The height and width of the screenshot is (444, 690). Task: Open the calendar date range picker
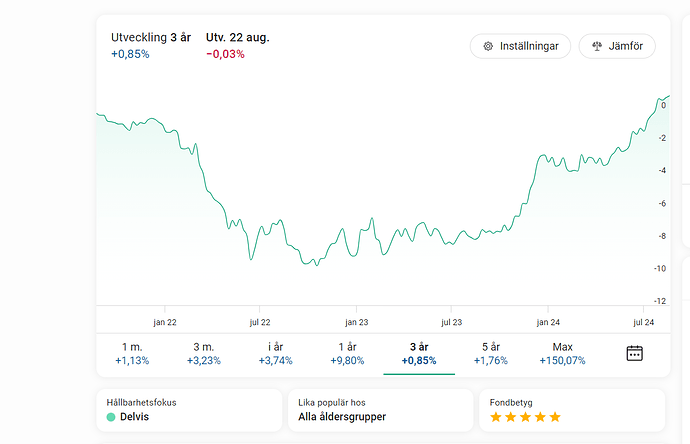coord(634,353)
